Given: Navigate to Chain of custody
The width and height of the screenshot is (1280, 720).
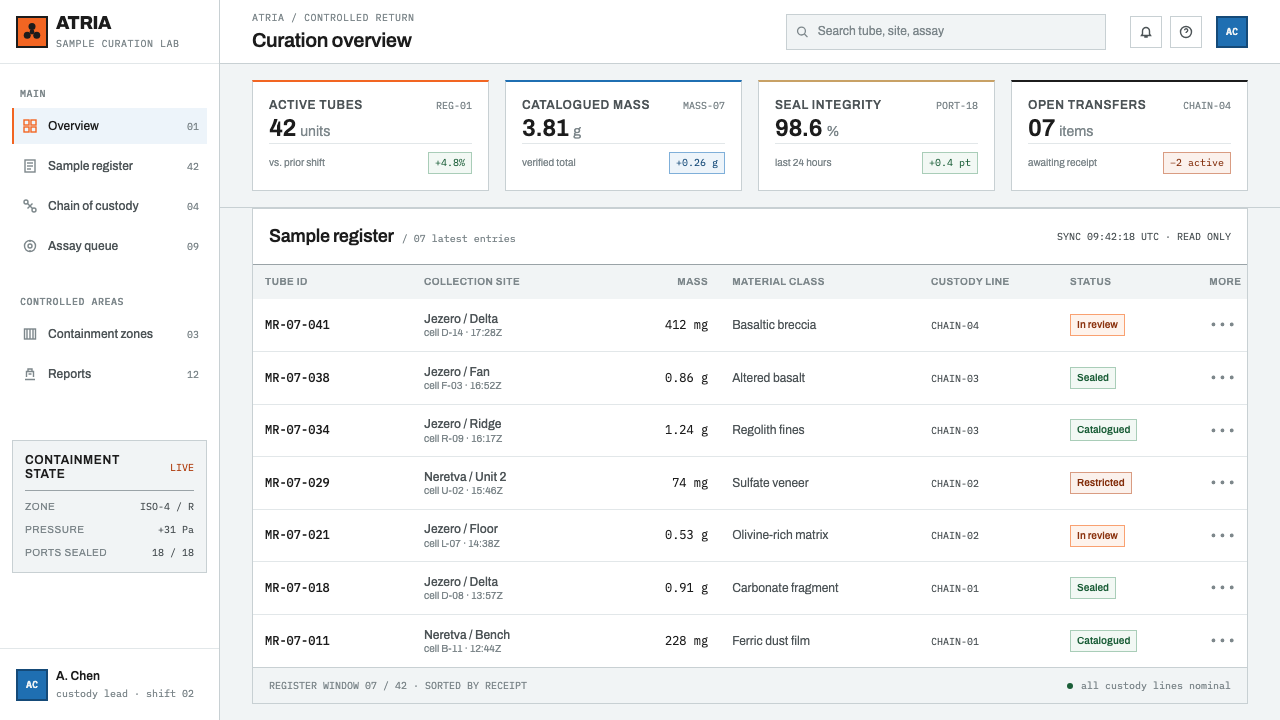Looking at the screenshot, I should [110, 206].
